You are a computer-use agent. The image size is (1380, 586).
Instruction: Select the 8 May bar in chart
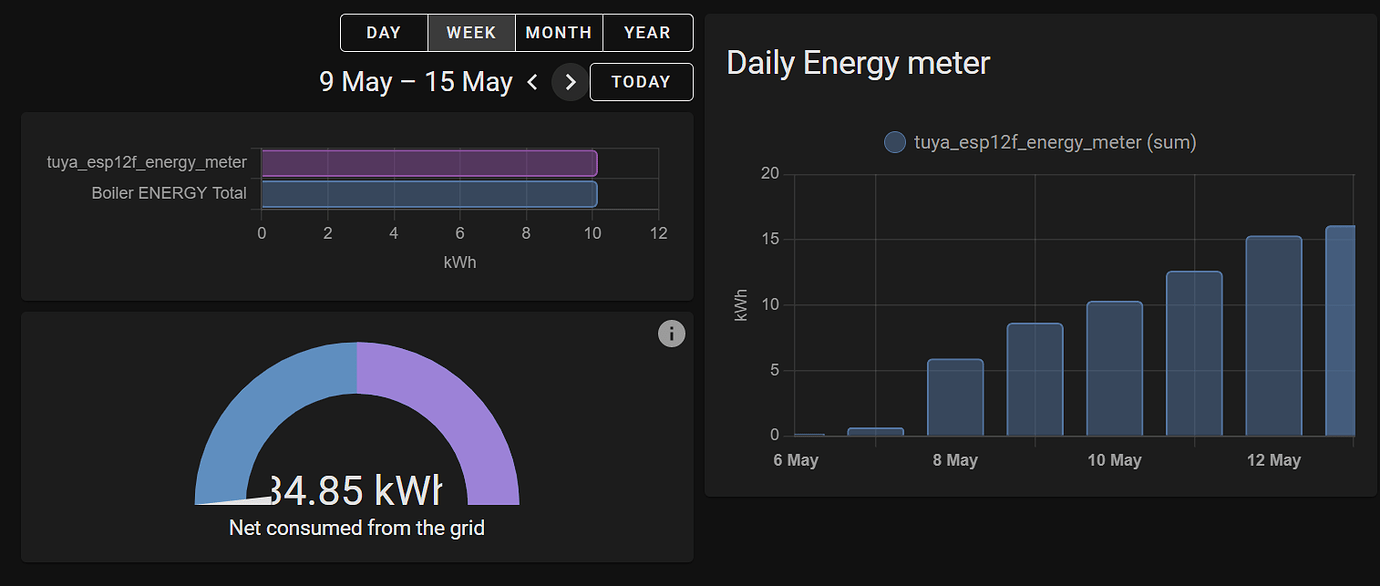[x=955, y=397]
